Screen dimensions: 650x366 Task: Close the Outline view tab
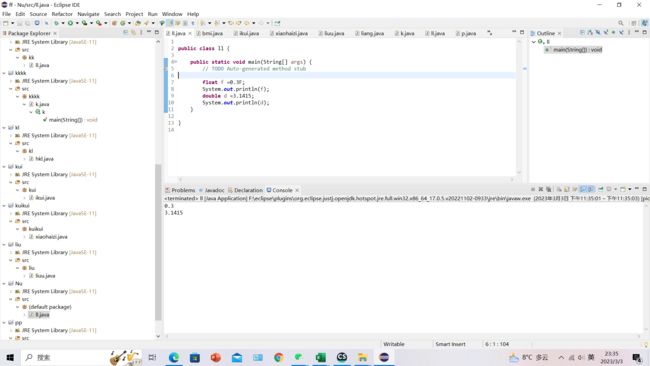pyautogui.click(x=559, y=33)
